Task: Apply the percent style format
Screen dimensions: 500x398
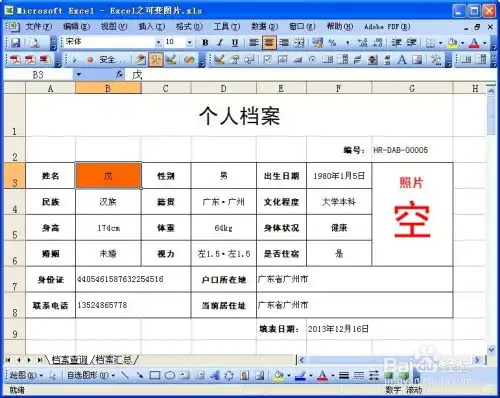Action: point(332,43)
